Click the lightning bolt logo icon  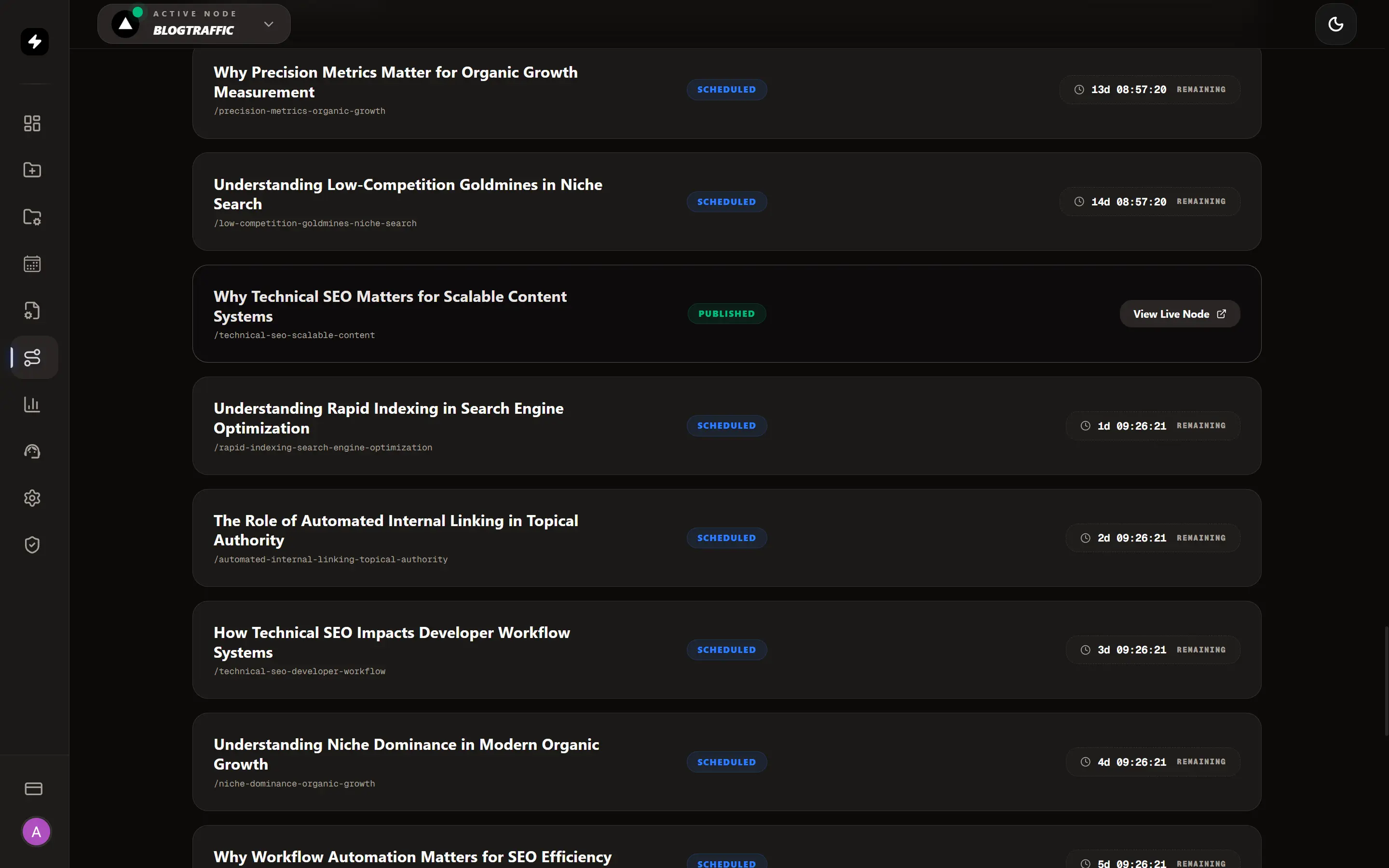34,41
